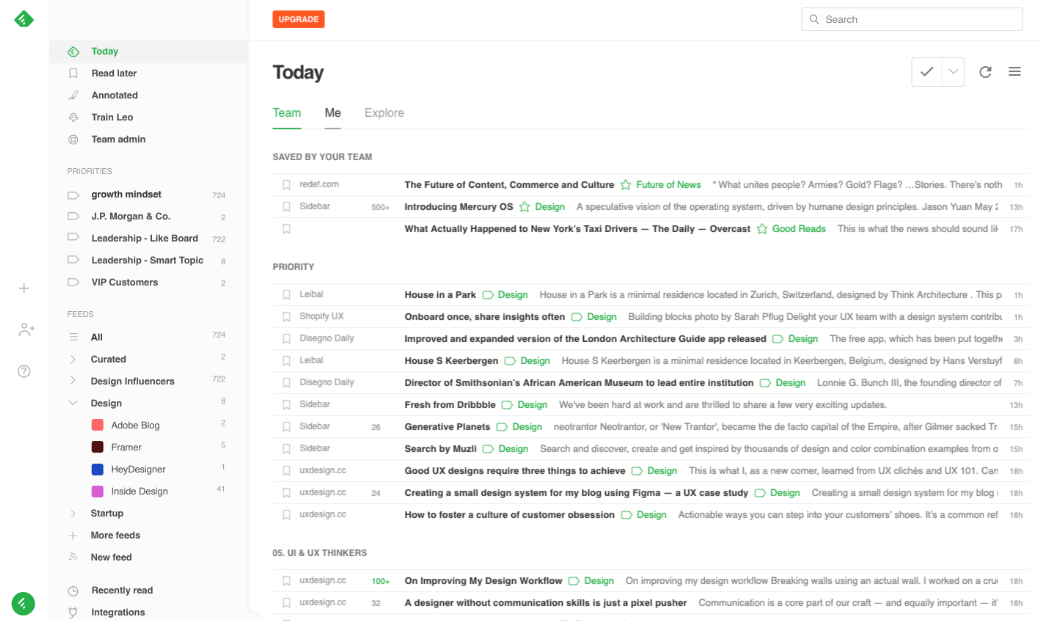
Task: Open the Explore tab
Action: tap(384, 113)
